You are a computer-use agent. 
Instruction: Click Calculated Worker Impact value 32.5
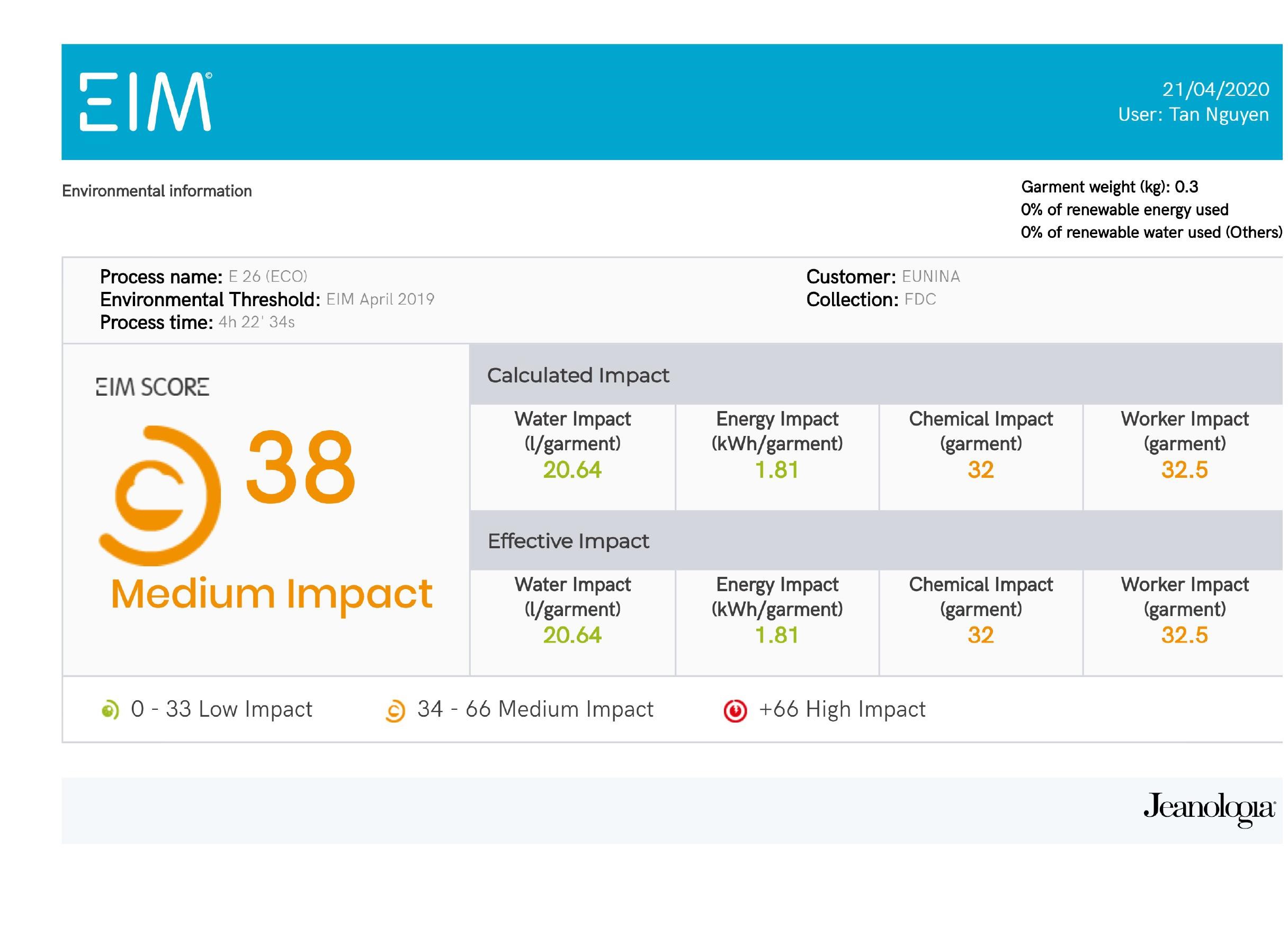(x=1185, y=470)
